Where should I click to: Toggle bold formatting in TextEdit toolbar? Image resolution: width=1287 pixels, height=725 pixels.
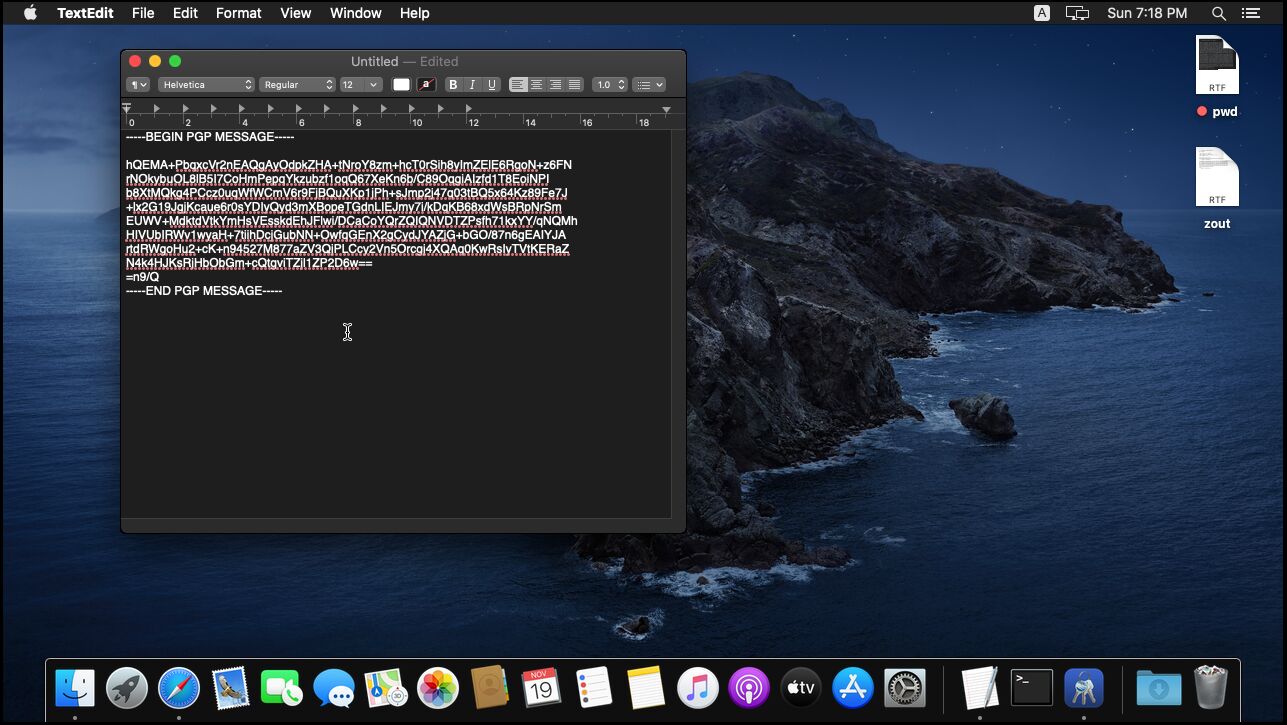[x=452, y=84]
